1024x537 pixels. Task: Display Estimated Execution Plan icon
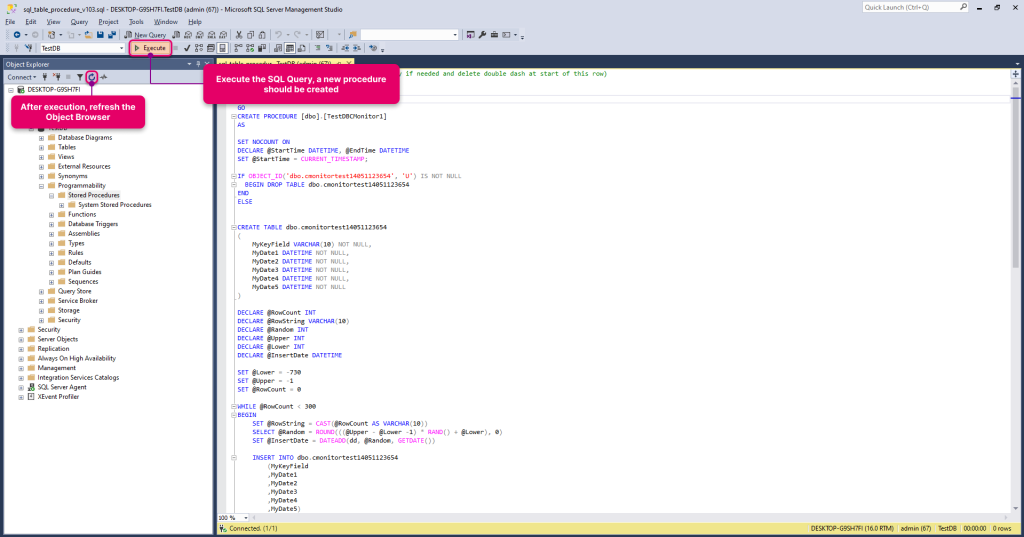point(199,48)
